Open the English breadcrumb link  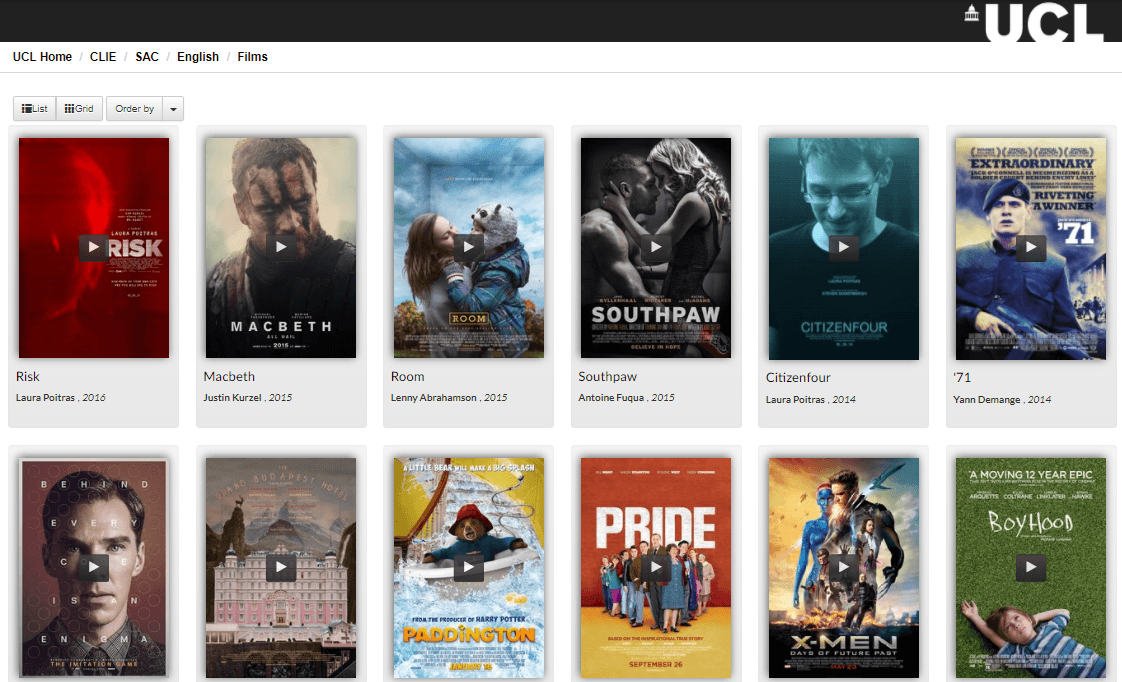pos(198,57)
